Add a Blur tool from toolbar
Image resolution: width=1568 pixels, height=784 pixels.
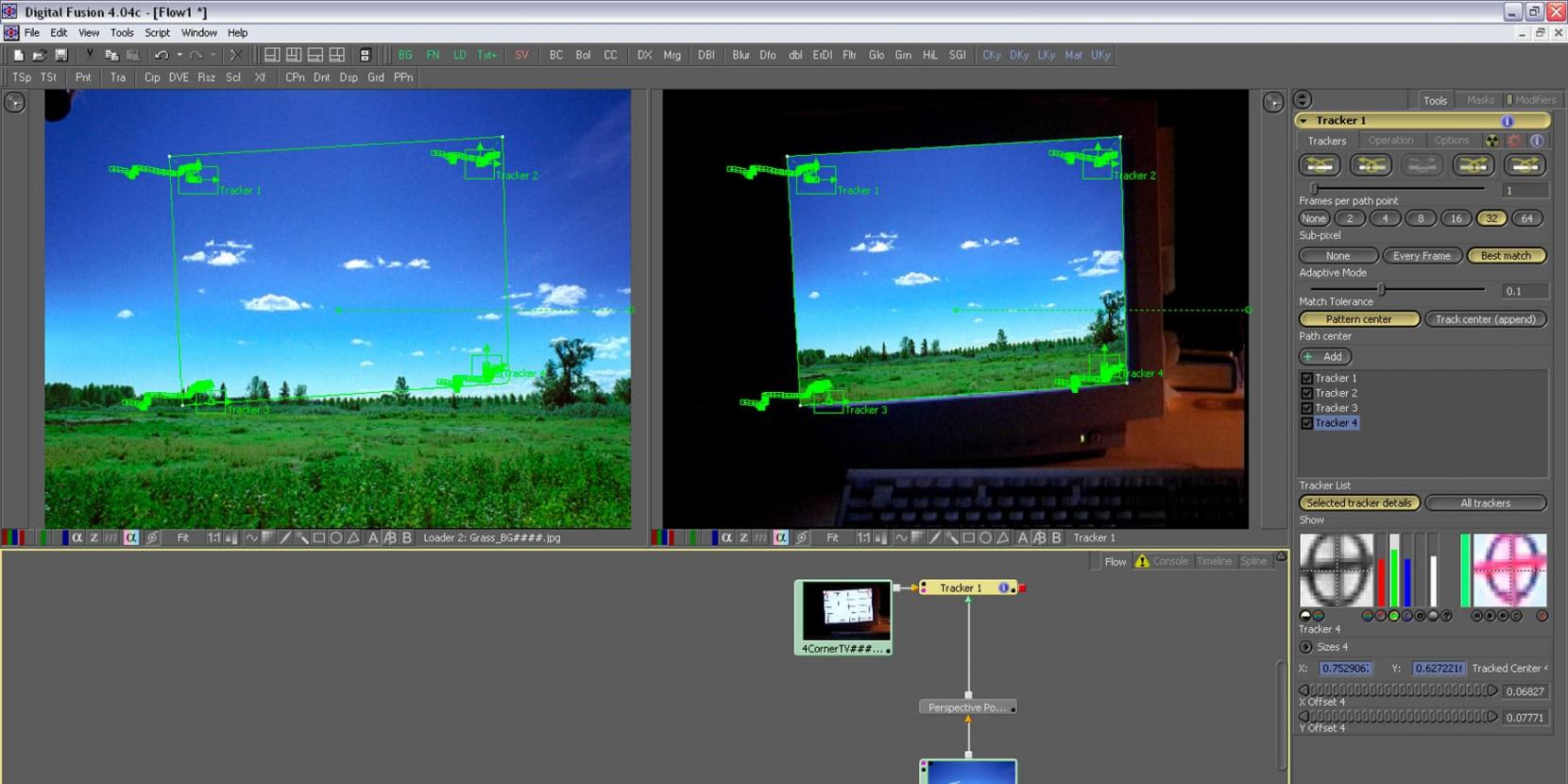[x=741, y=55]
